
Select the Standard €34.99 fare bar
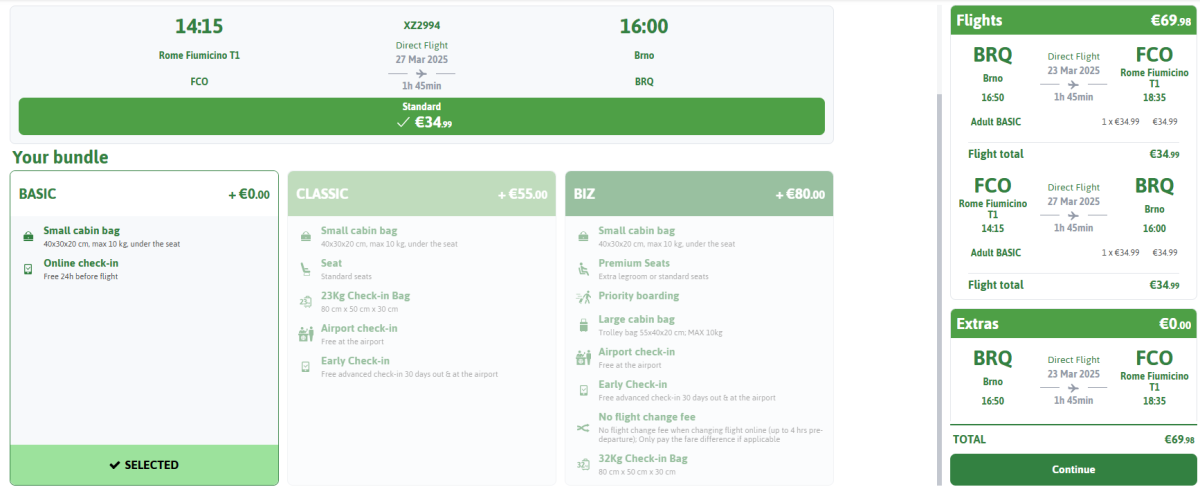point(421,116)
